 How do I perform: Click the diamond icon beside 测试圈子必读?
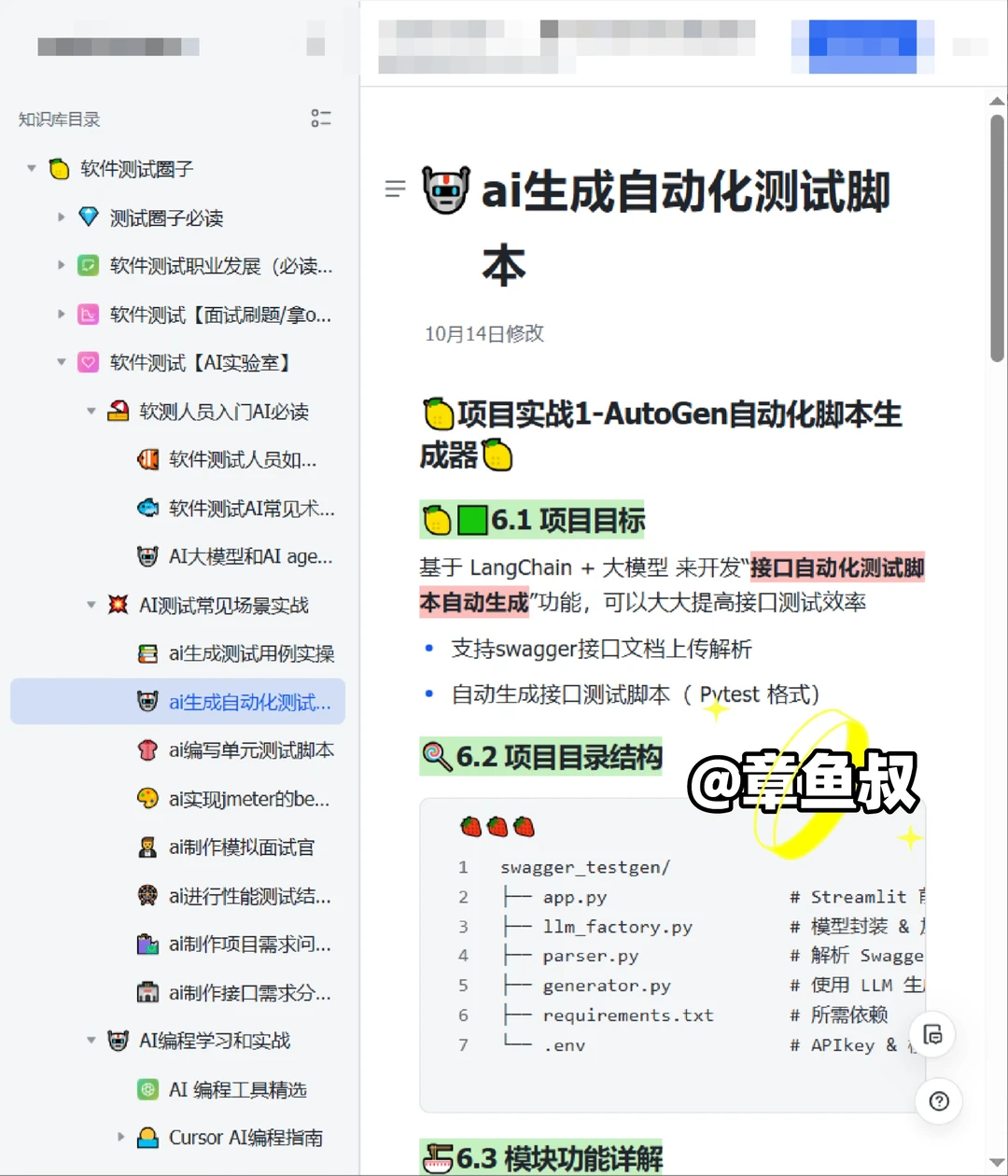click(88, 217)
